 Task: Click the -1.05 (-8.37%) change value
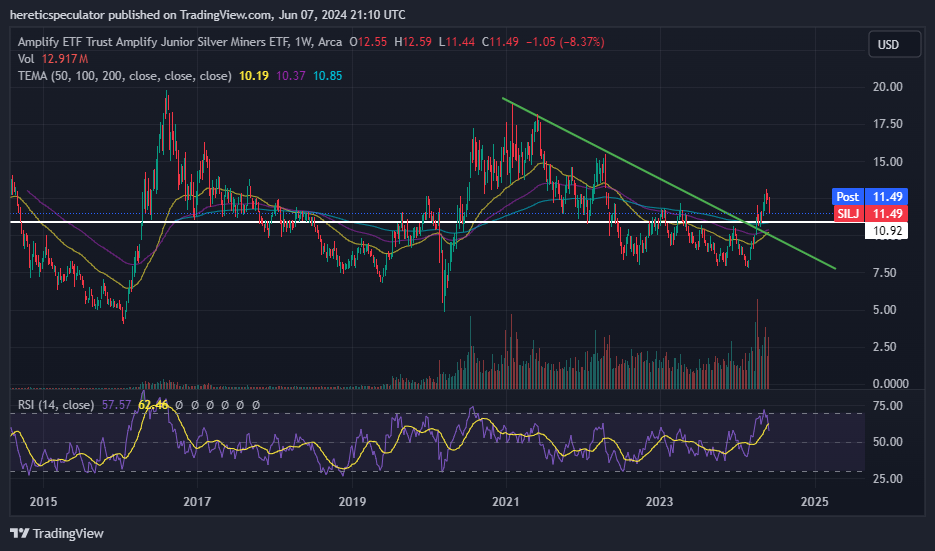coord(565,42)
